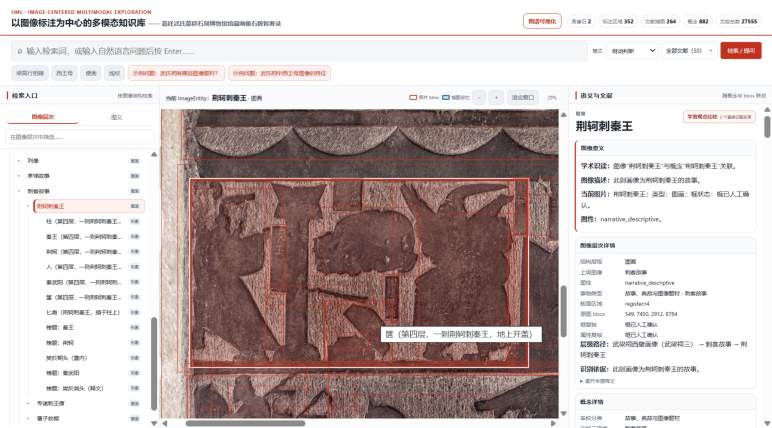The image size is (772, 428).
Task: Switch to the 图义 tab
Action: (x=117, y=117)
